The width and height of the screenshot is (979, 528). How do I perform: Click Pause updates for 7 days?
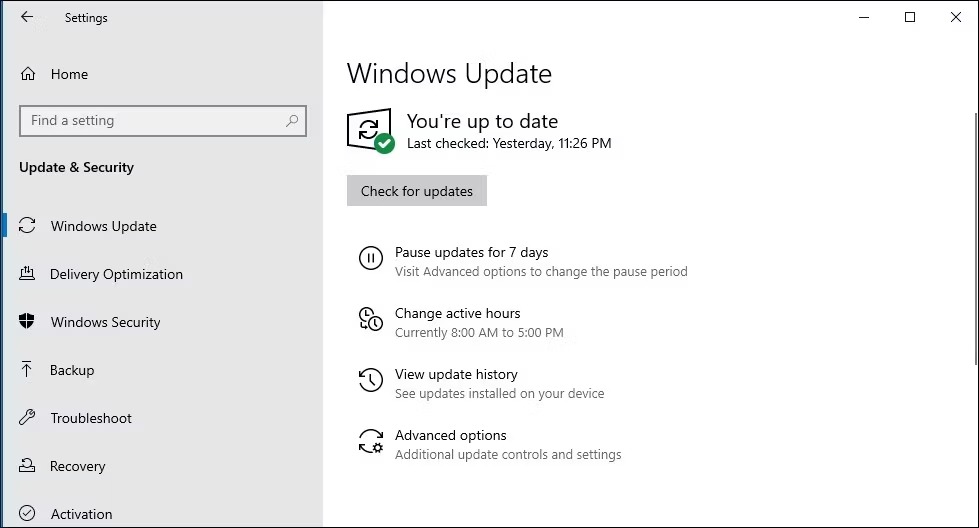point(471,252)
